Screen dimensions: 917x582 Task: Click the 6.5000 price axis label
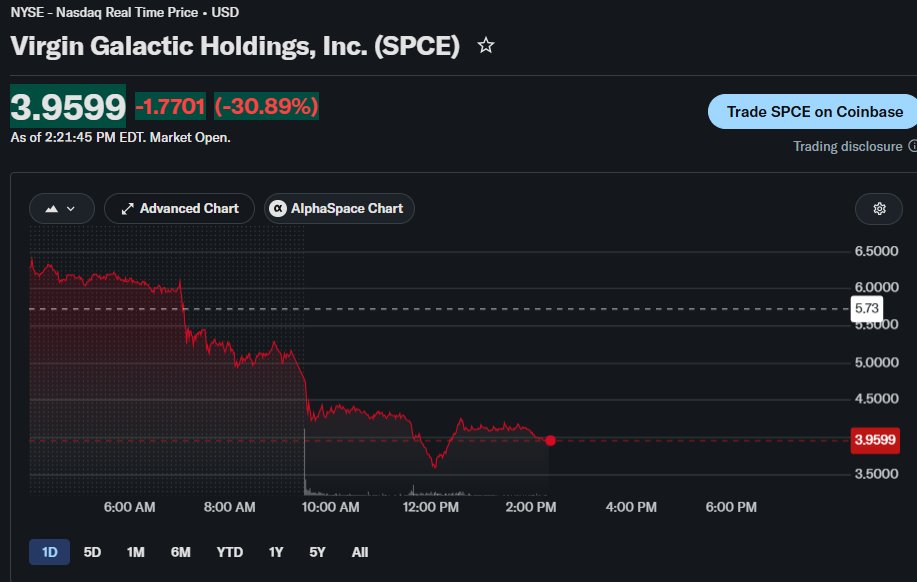(x=876, y=251)
